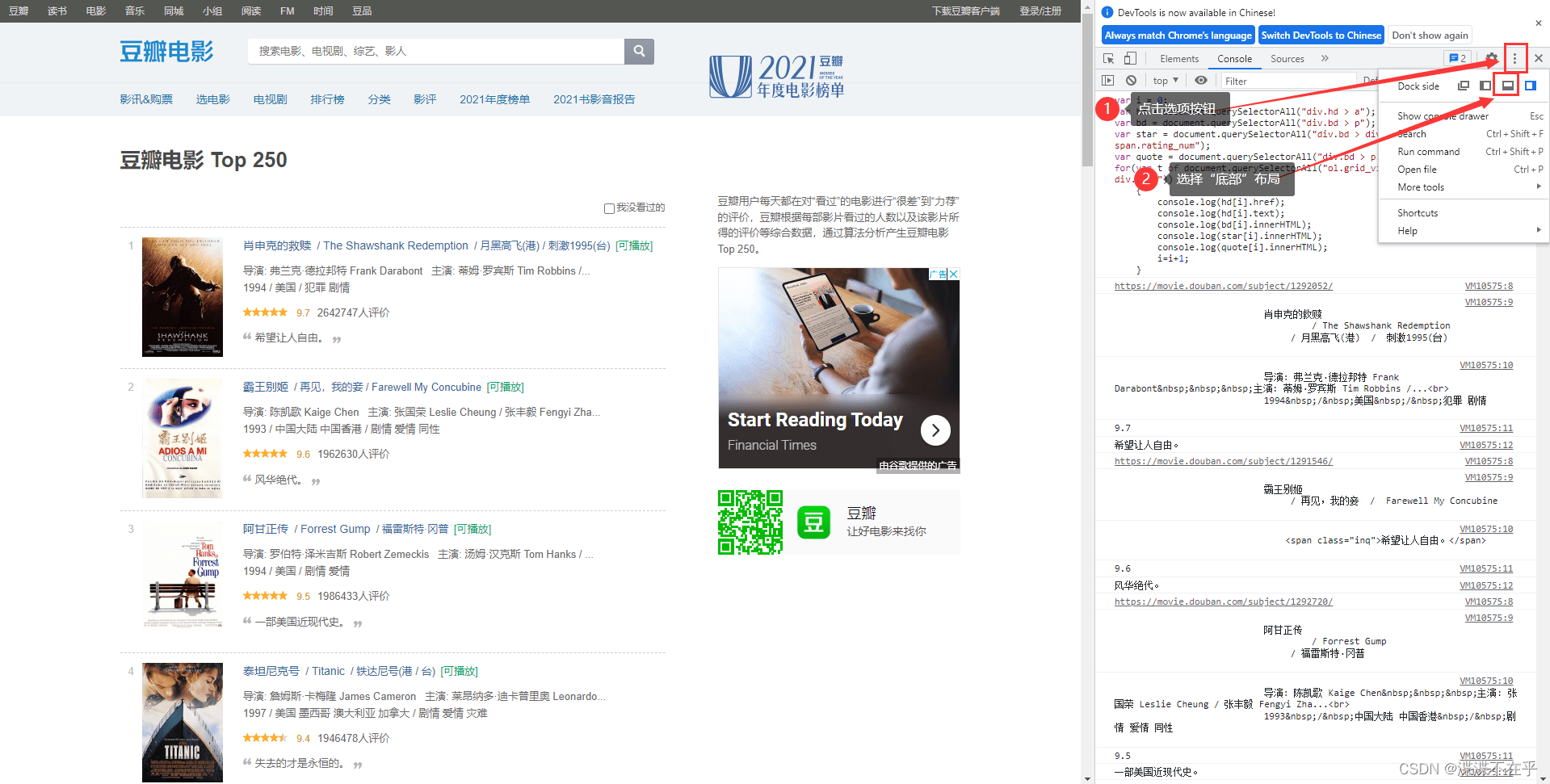The image size is (1550, 784).
Task: Open the 选电影 navigation link
Action: (212, 99)
